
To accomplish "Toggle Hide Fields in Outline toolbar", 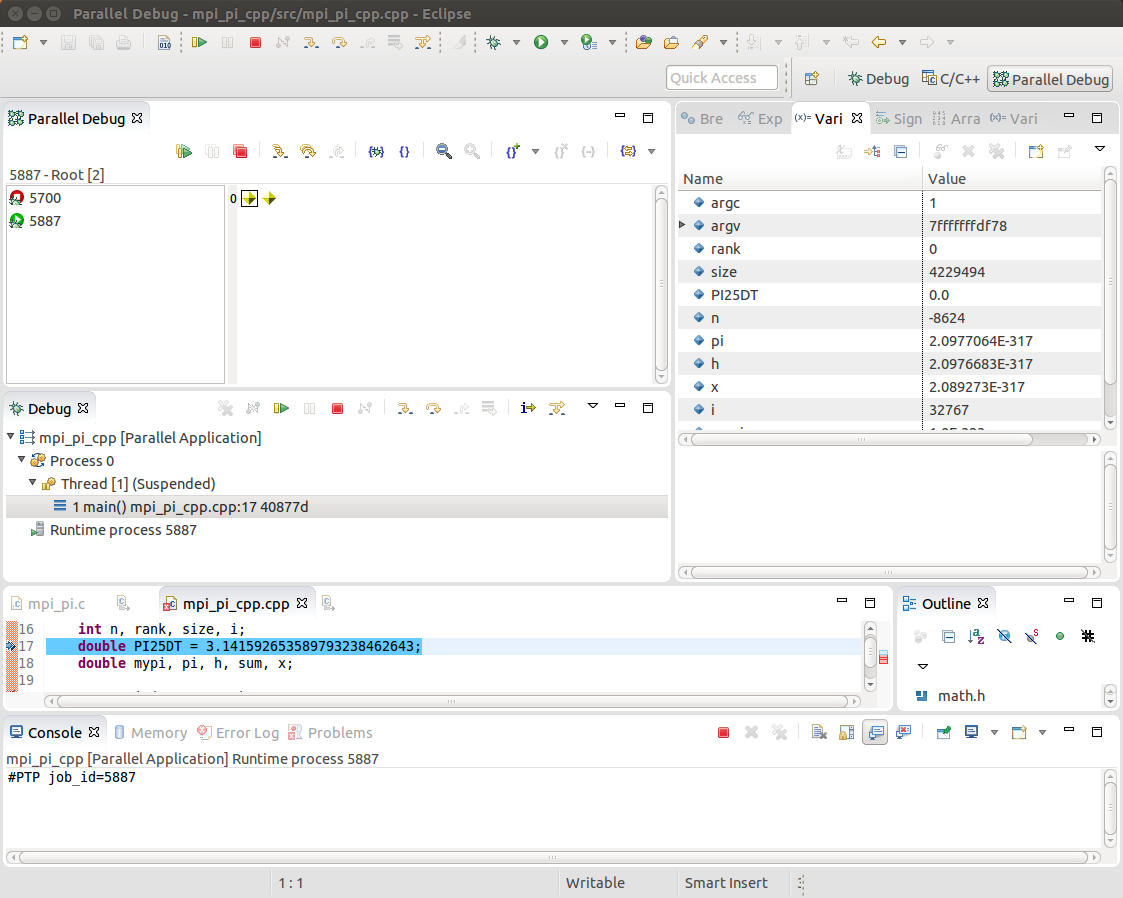I will pyautogui.click(x=1004, y=636).
